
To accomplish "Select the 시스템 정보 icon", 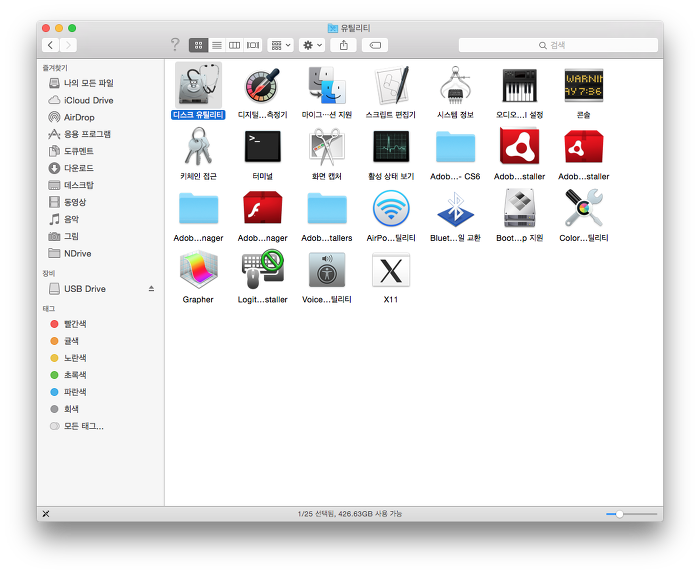I will [x=455, y=85].
